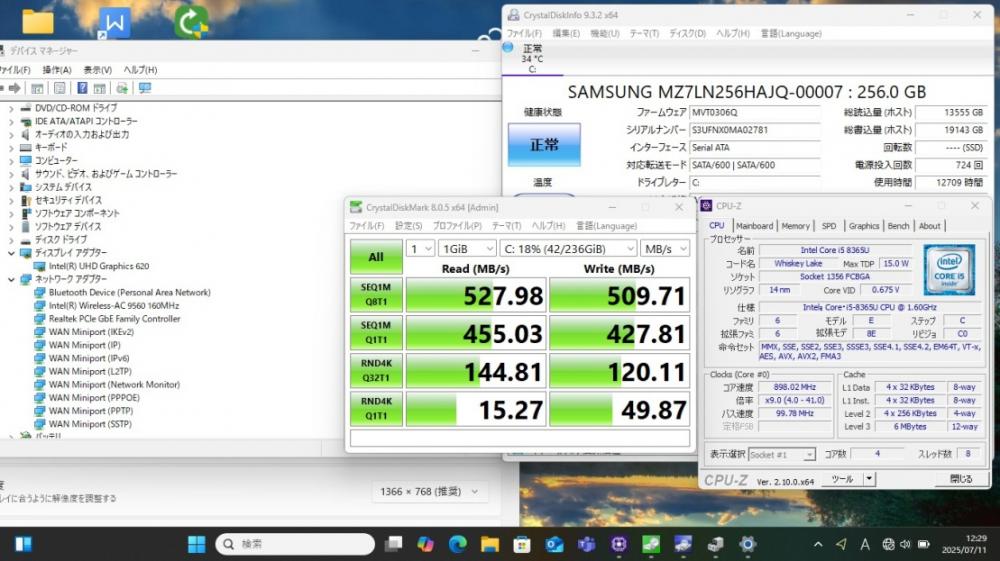Open the 操作(A) menu in Device Manager

click(x=57, y=69)
